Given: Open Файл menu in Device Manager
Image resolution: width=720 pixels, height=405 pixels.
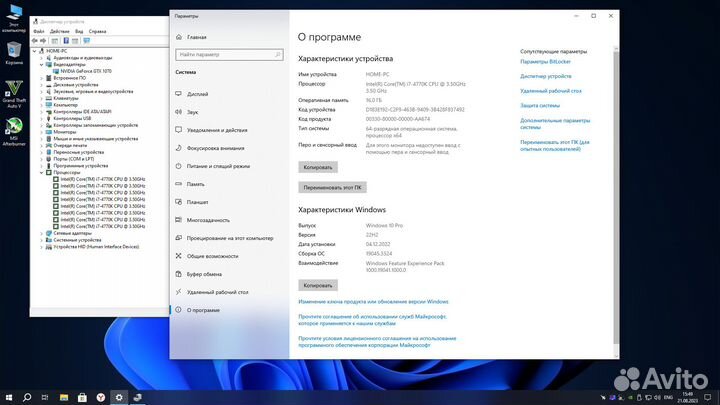Looking at the screenshot, I should 39,31.
